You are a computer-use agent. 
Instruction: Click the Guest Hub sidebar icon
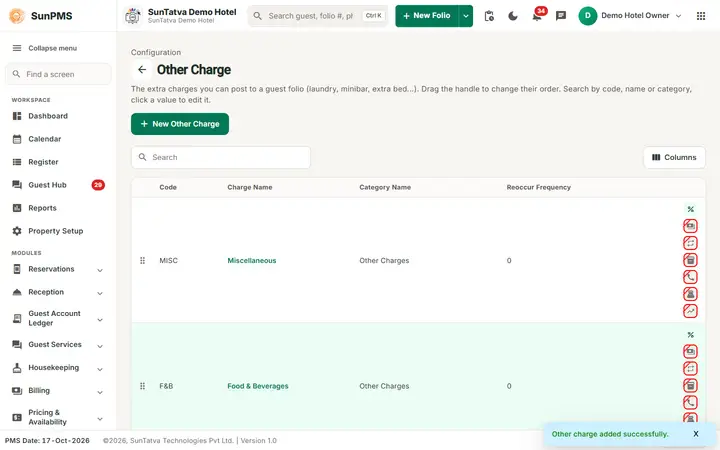(17, 185)
